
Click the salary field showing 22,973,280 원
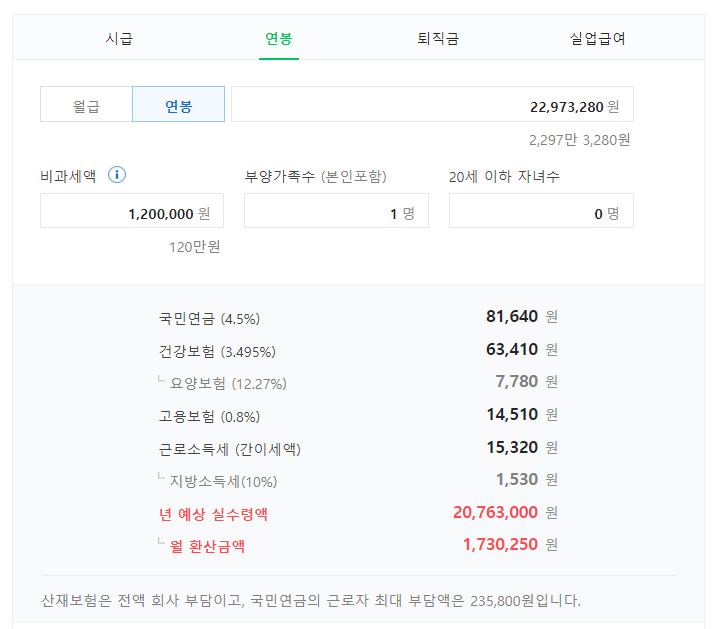(433, 104)
